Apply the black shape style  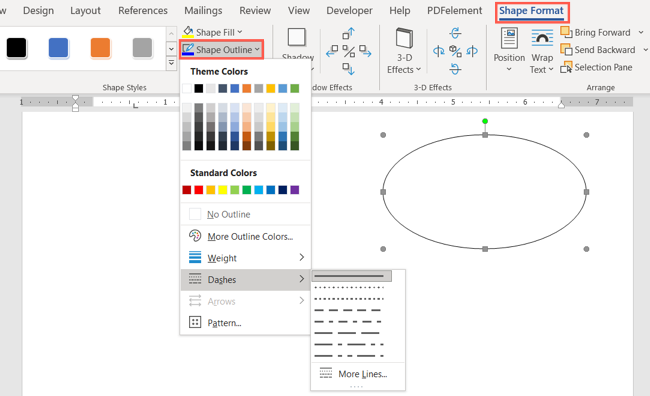click(17, 48)
